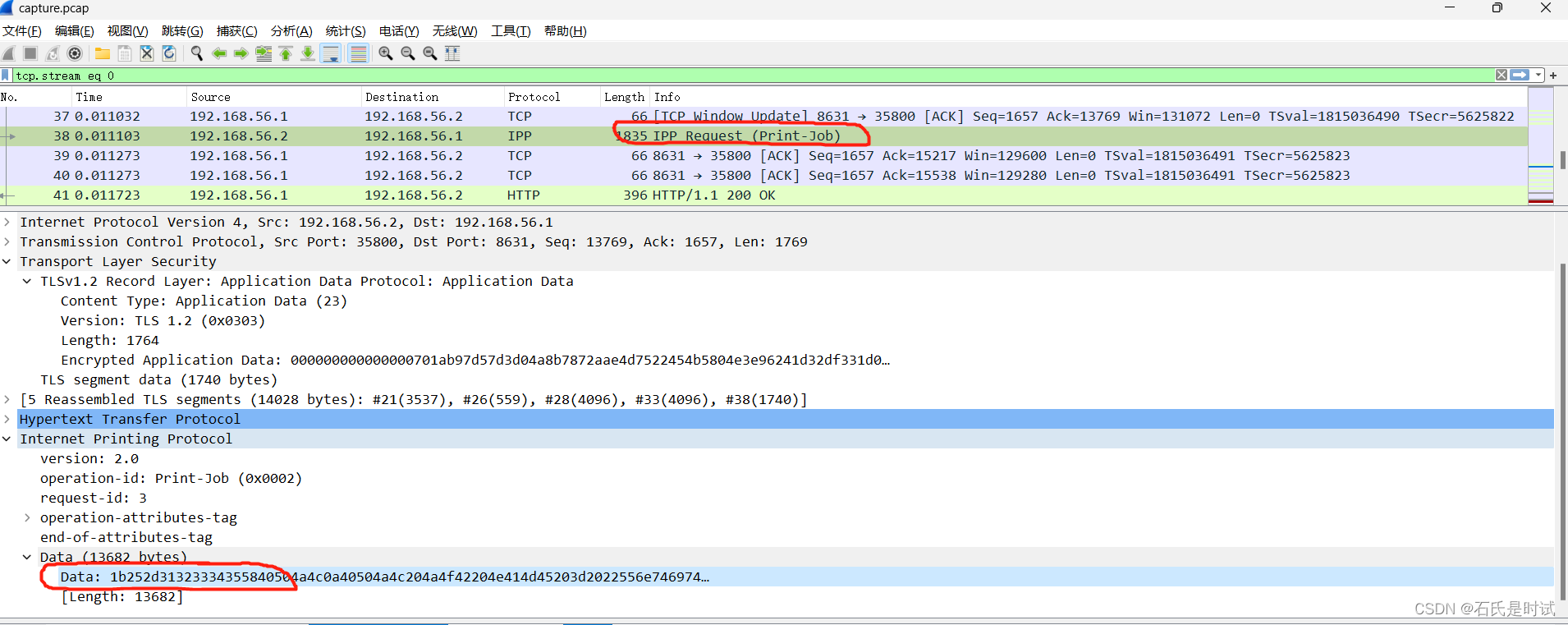Open a capture file folder icon
1568x625 pixels.
103,53
